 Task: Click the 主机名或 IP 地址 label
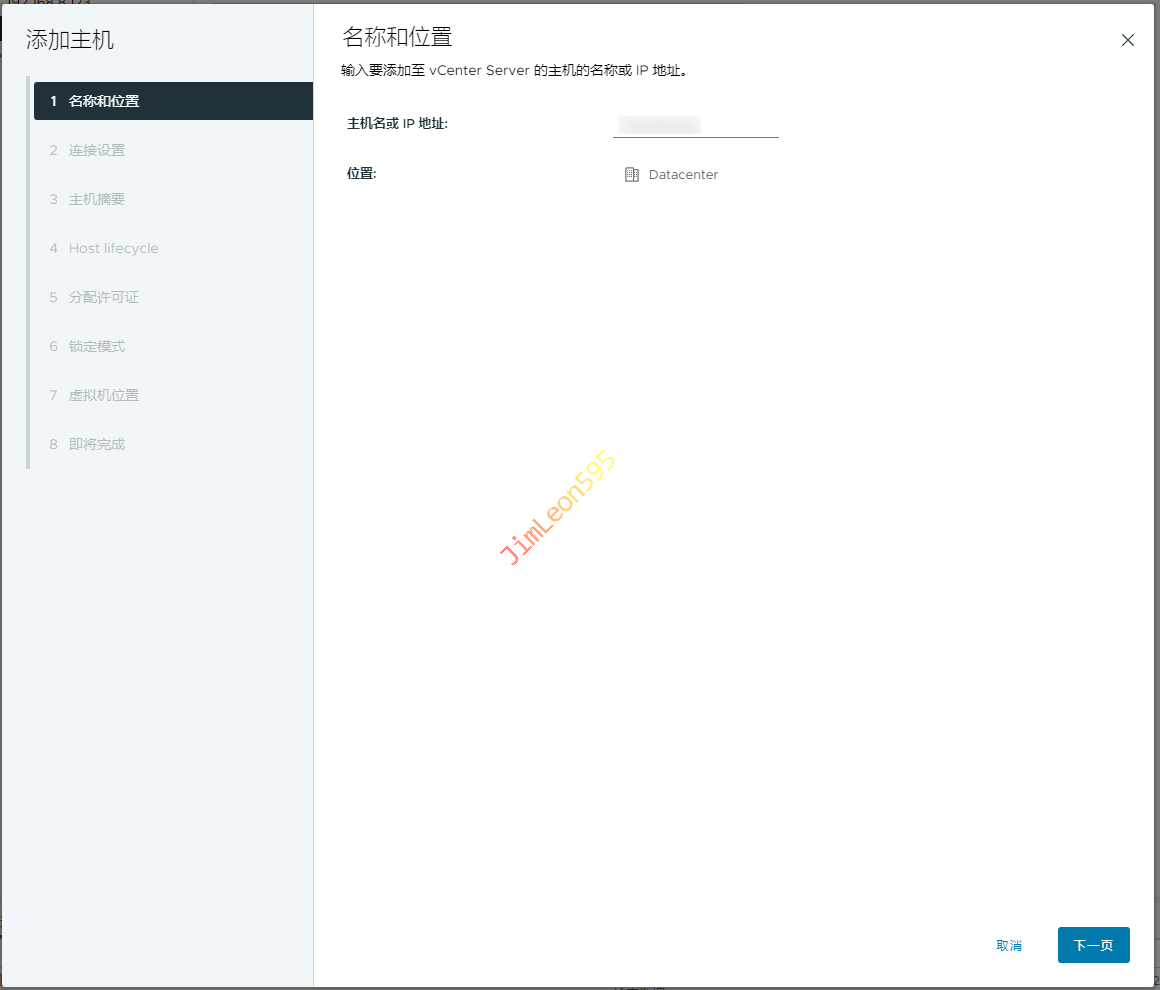pos(397,124)
